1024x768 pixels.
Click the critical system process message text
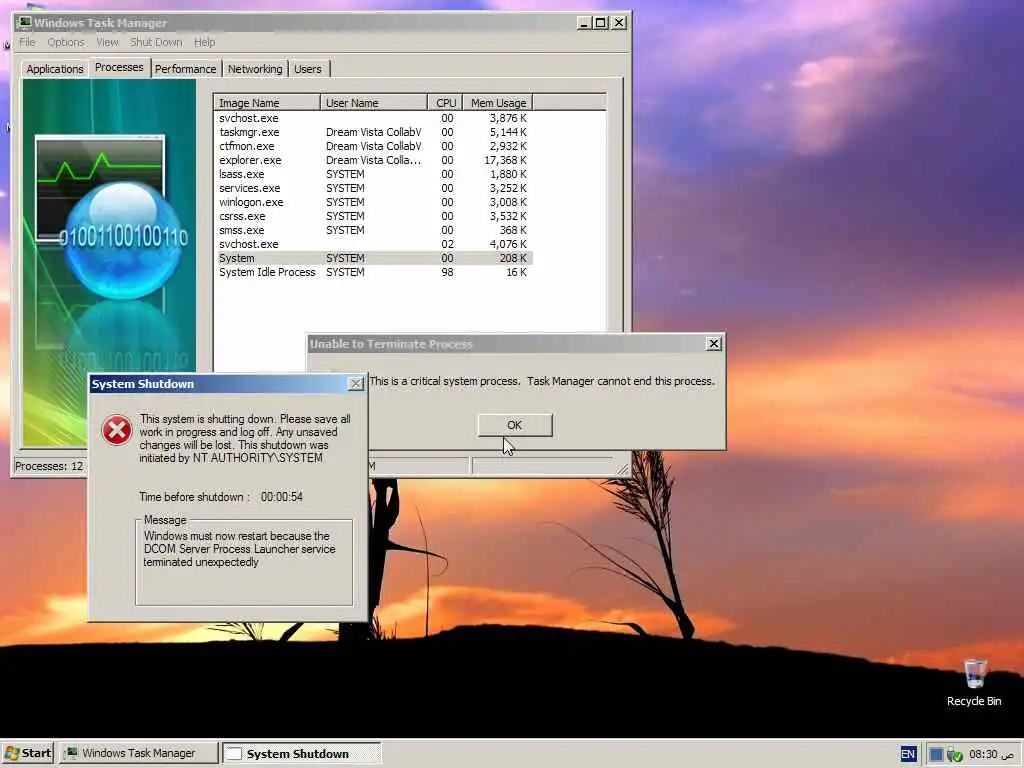(x=542, y=381)
